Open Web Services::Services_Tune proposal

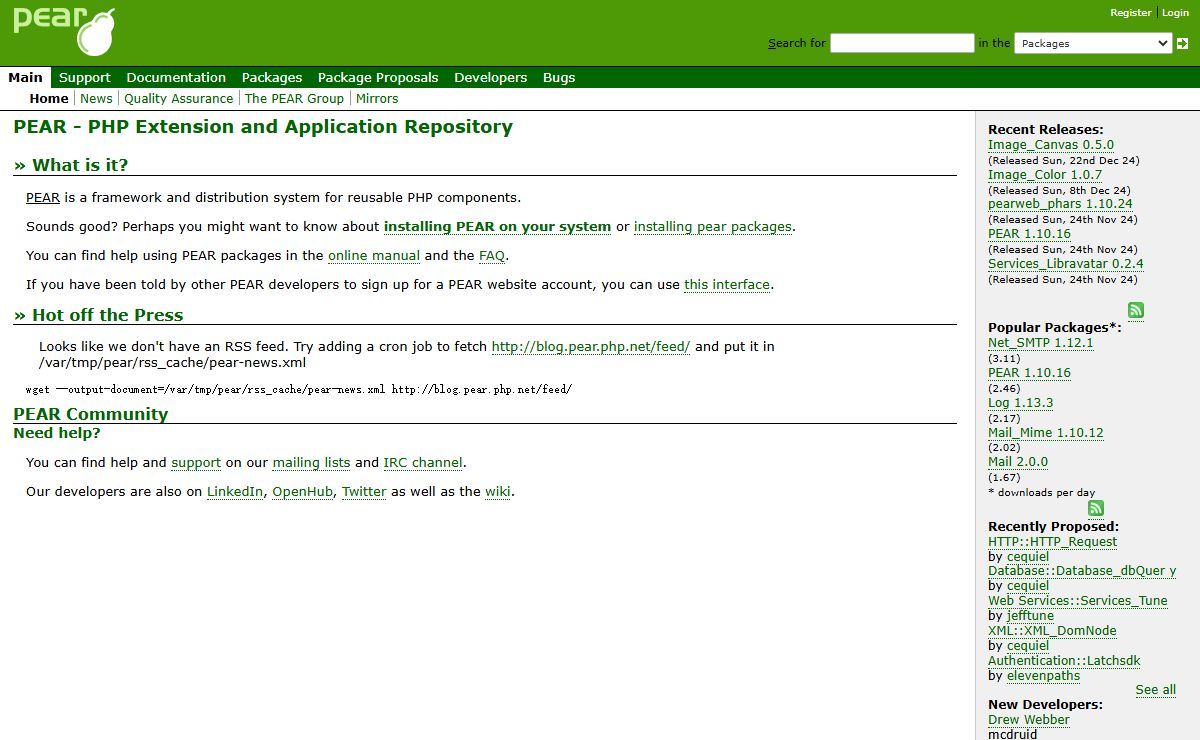coord(1078,600)
